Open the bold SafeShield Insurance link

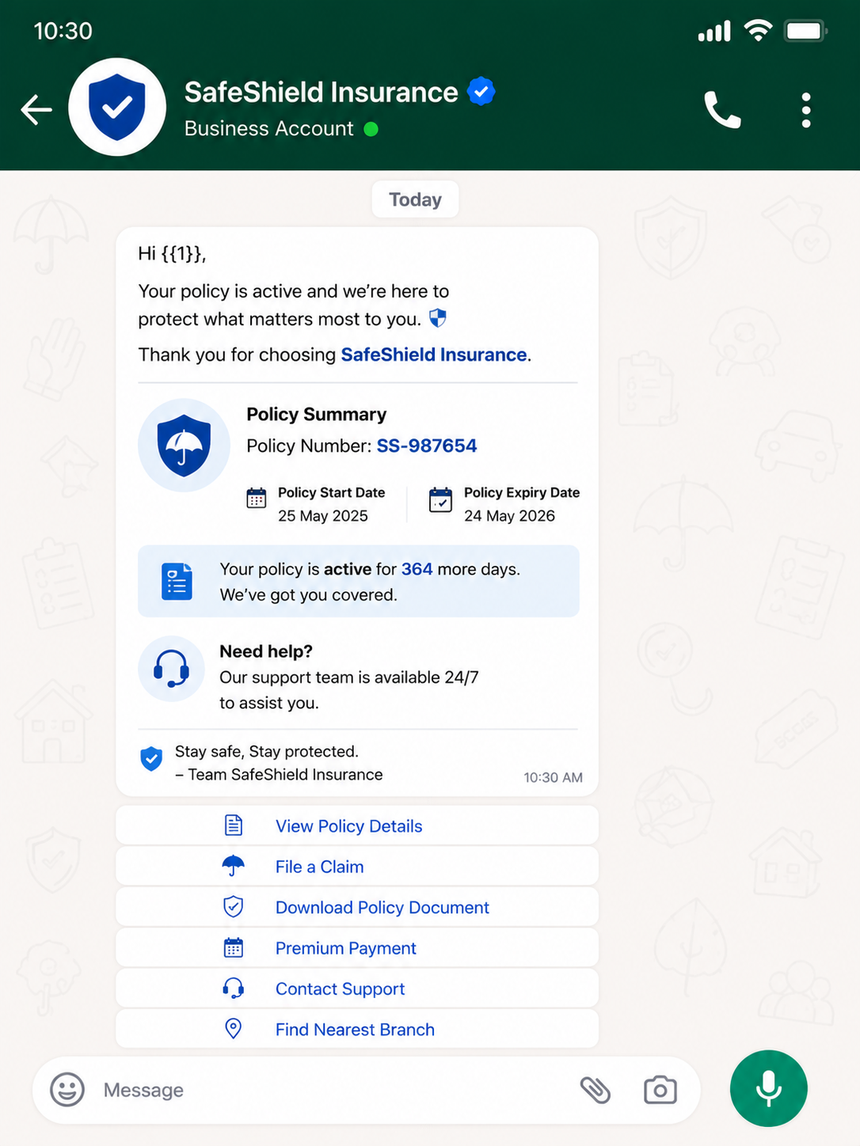(x=434, y=354)
